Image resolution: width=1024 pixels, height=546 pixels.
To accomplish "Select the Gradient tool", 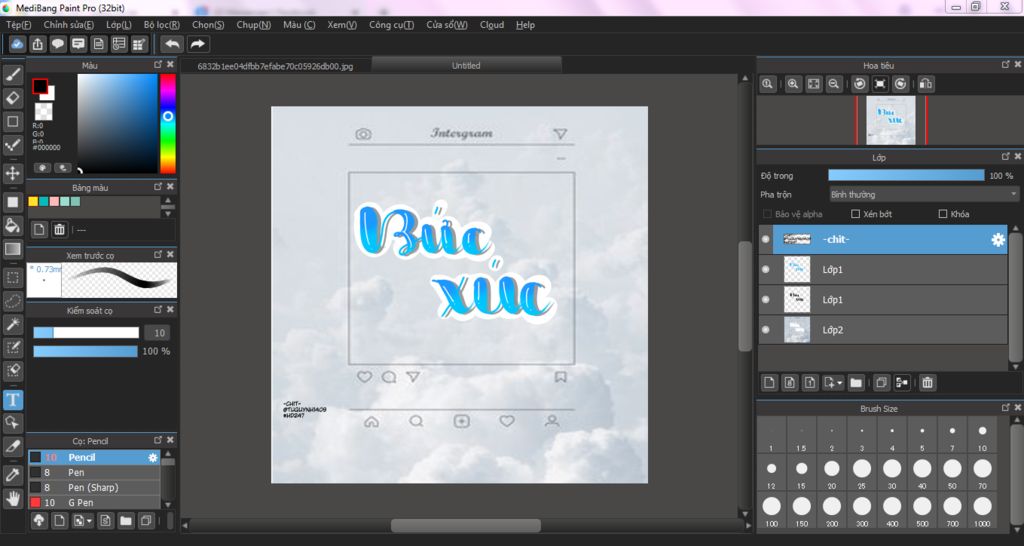I will [x=13, y=249].
